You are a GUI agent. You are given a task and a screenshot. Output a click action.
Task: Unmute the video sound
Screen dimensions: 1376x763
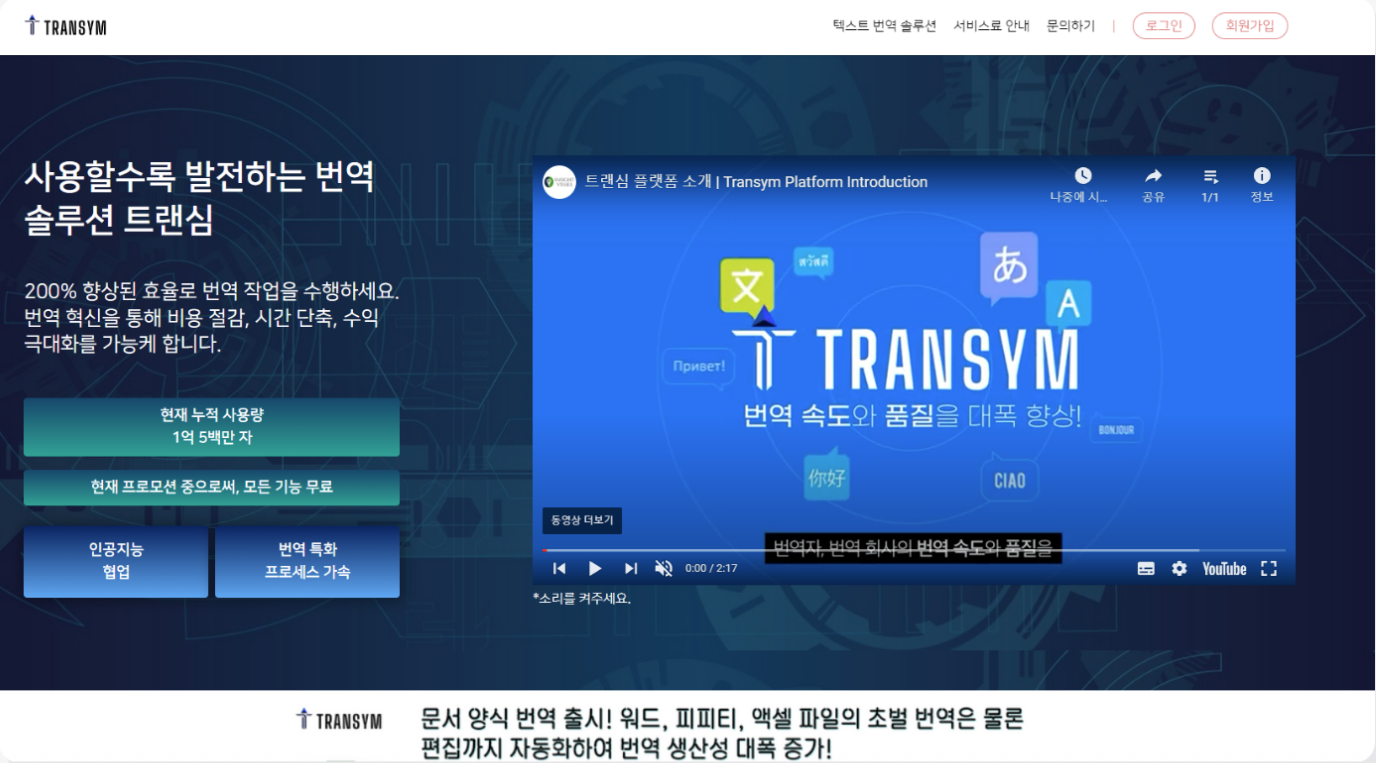663,569
